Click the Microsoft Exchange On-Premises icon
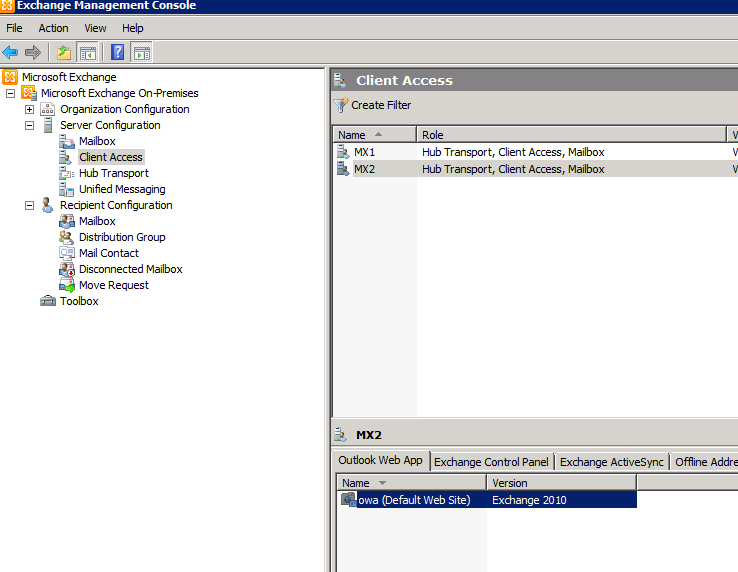 pos(29,93)
